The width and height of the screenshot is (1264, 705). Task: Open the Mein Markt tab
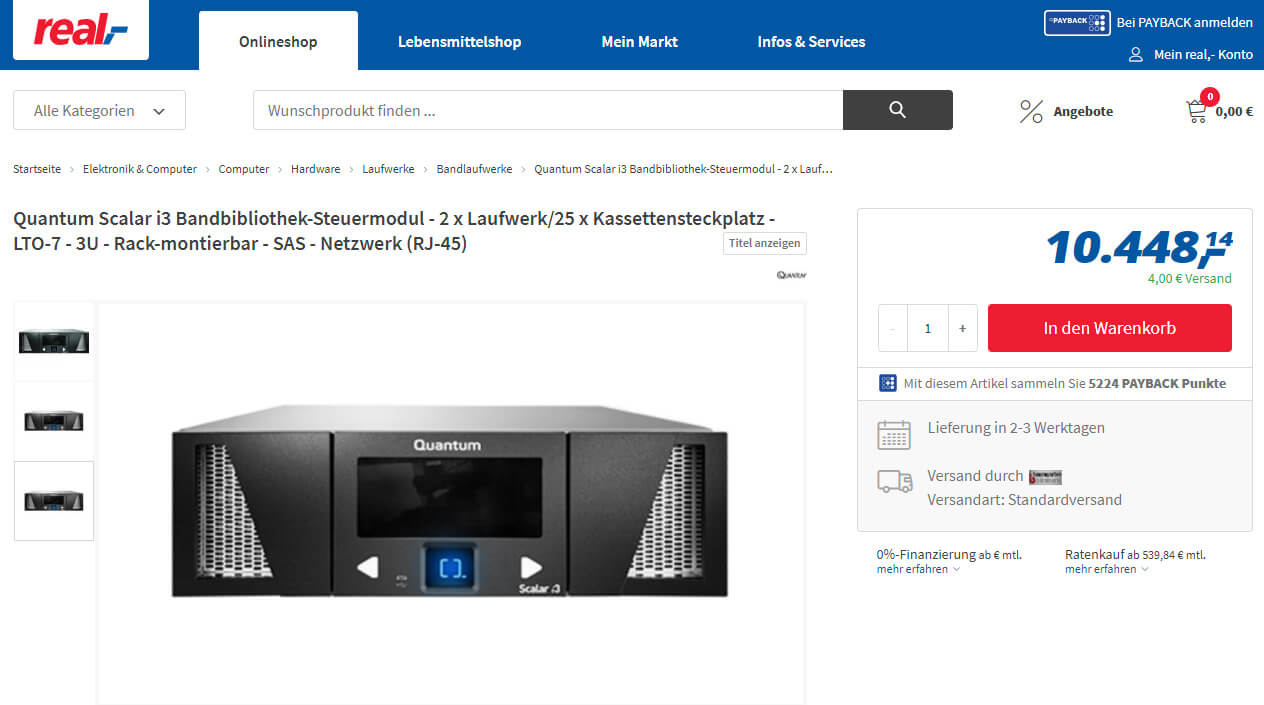[639, 41]
